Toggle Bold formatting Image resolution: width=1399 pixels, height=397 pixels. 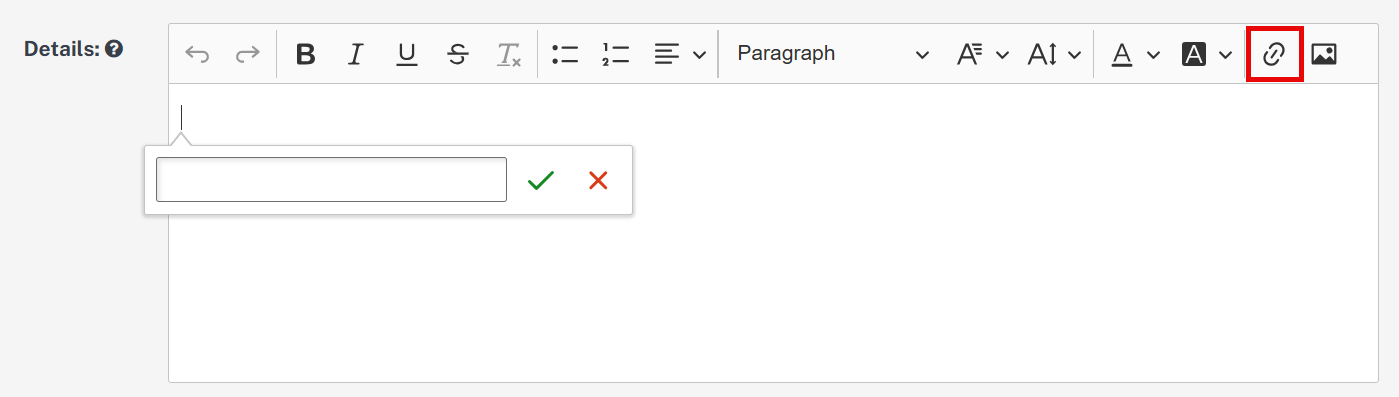click(306, 54)
